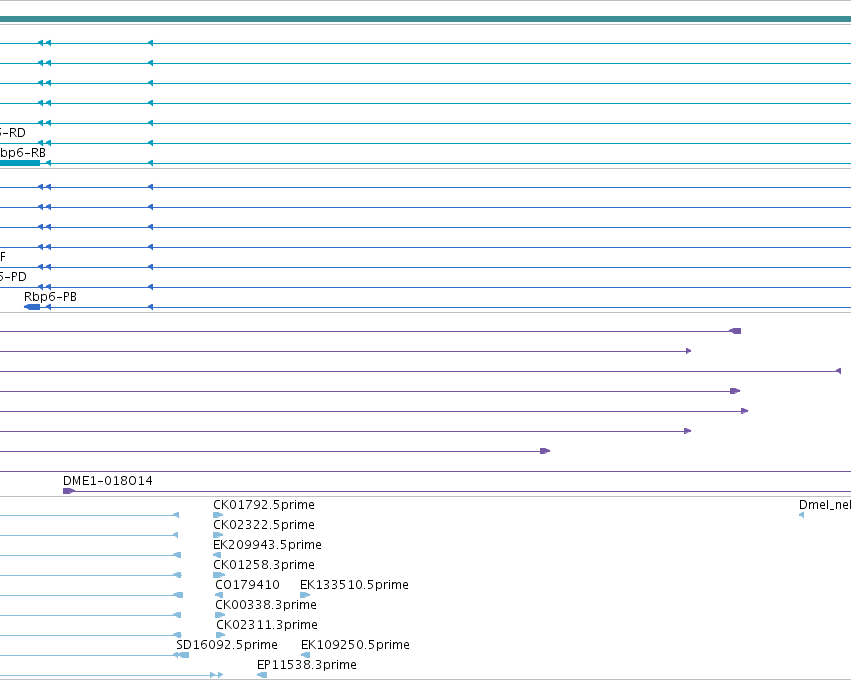Image resolution: width=851 pixels, height=680 pixels.
Task: Click the exon glyph under EK133510.5prime
Action: (305, 595)
